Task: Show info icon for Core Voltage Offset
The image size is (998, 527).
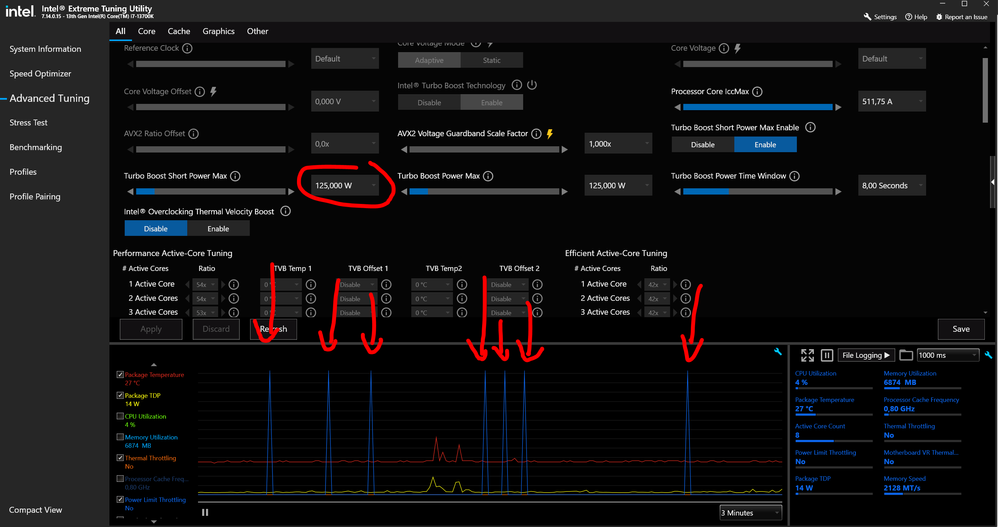Action: 199,92
